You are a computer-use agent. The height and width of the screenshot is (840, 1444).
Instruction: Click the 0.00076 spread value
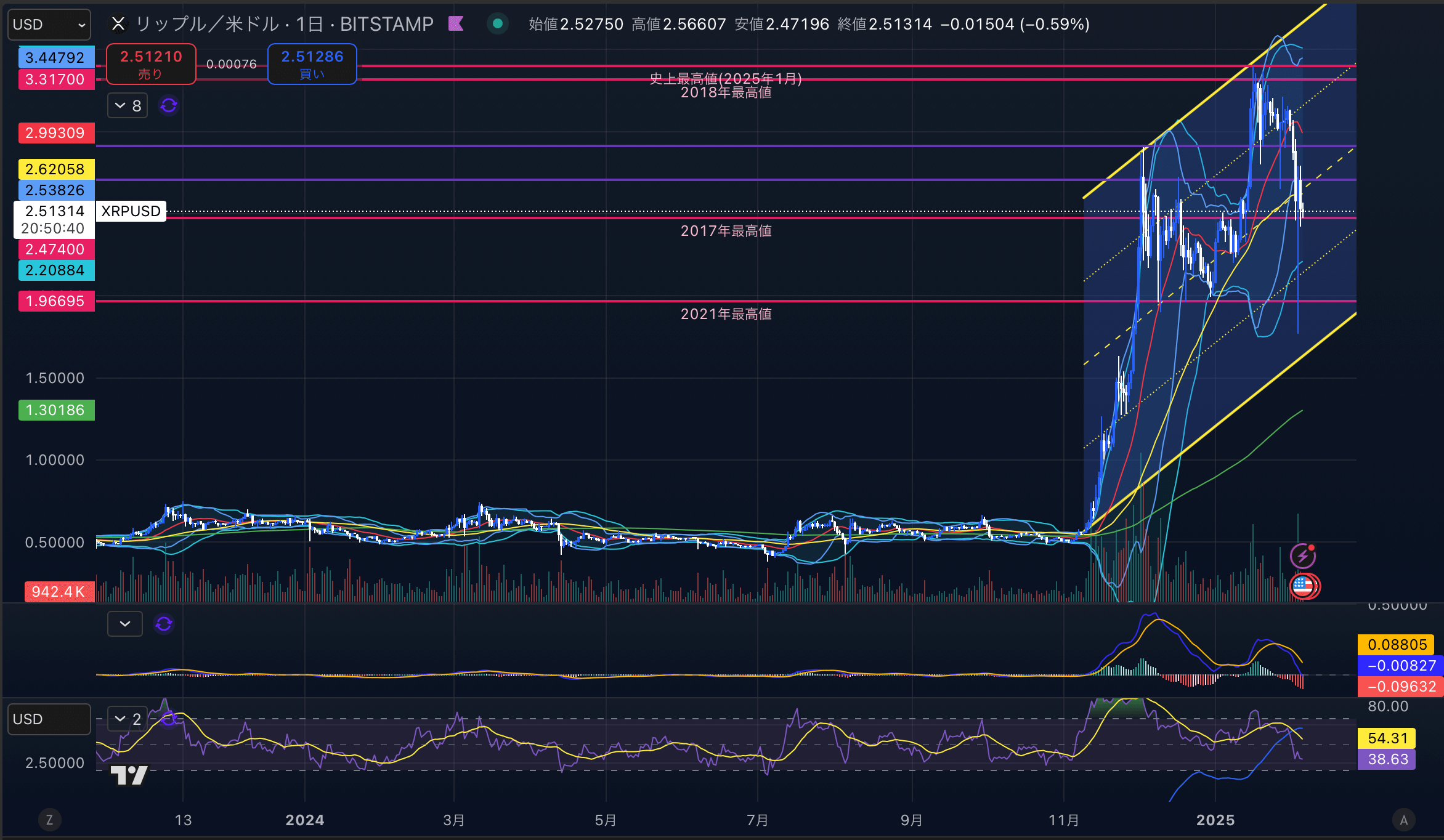[232, 64]
